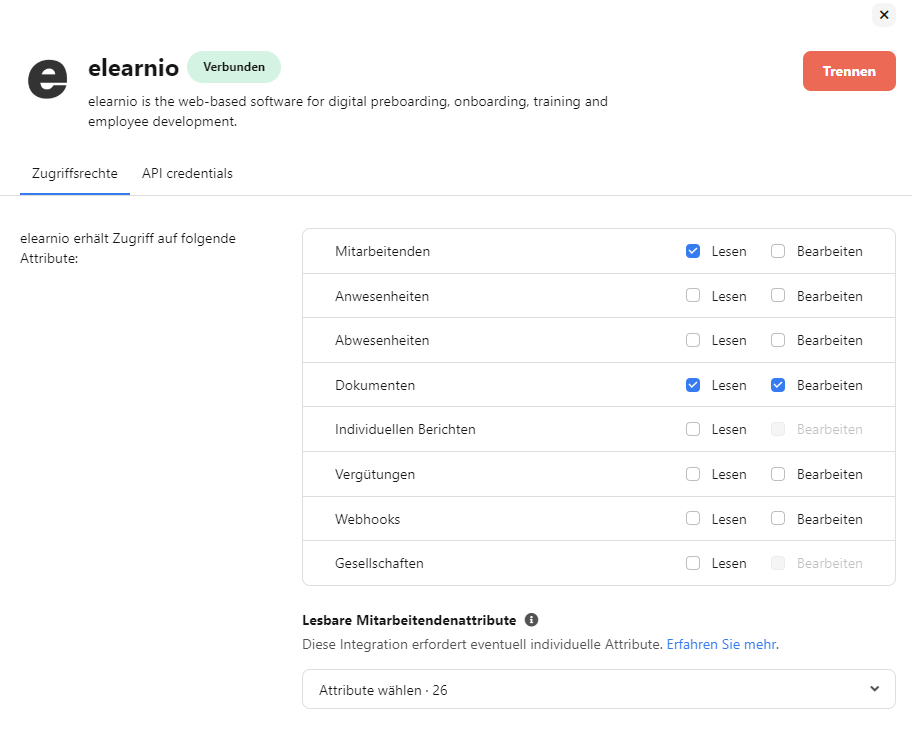Tick Lesen for Individuellen Berichten
Screen dimensions: 912x734
coord(693,429)
